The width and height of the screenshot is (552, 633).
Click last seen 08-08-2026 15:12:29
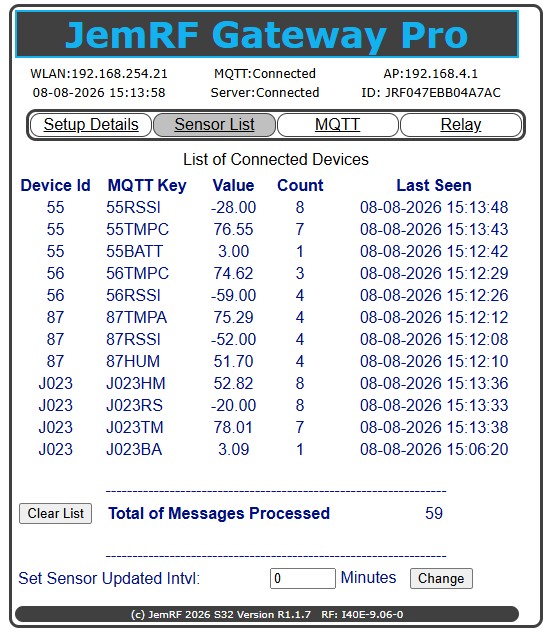[434, 274]
